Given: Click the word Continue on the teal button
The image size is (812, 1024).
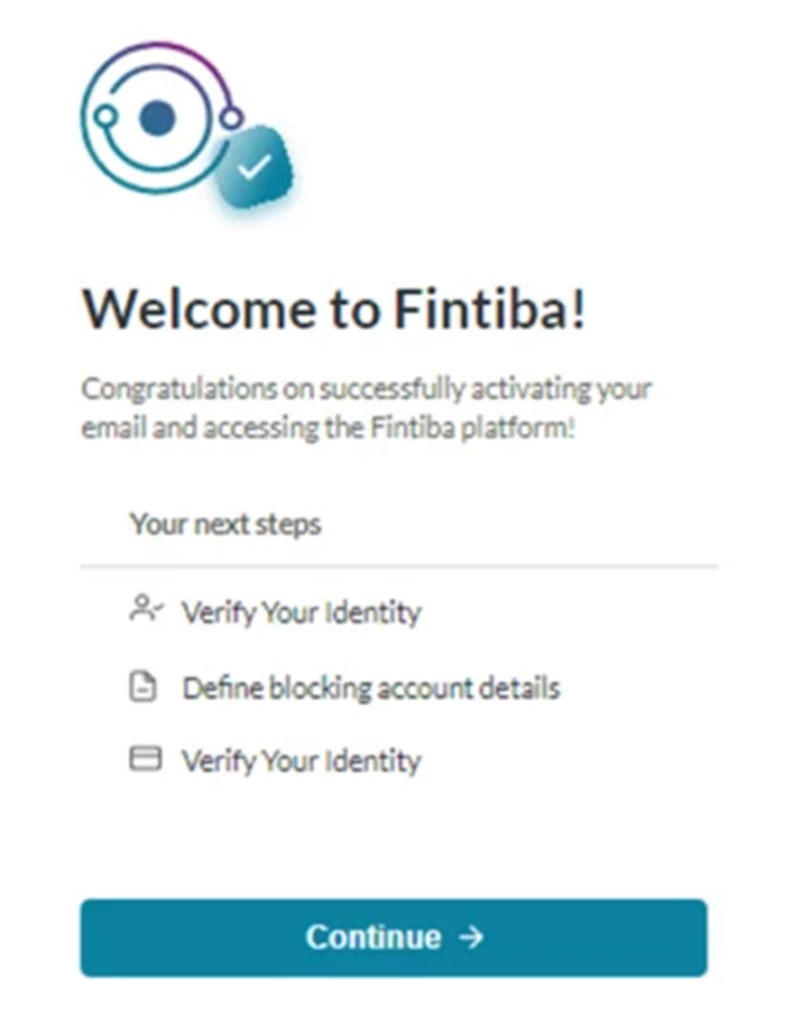Looking at the screenshot, I should pos(374,937).
